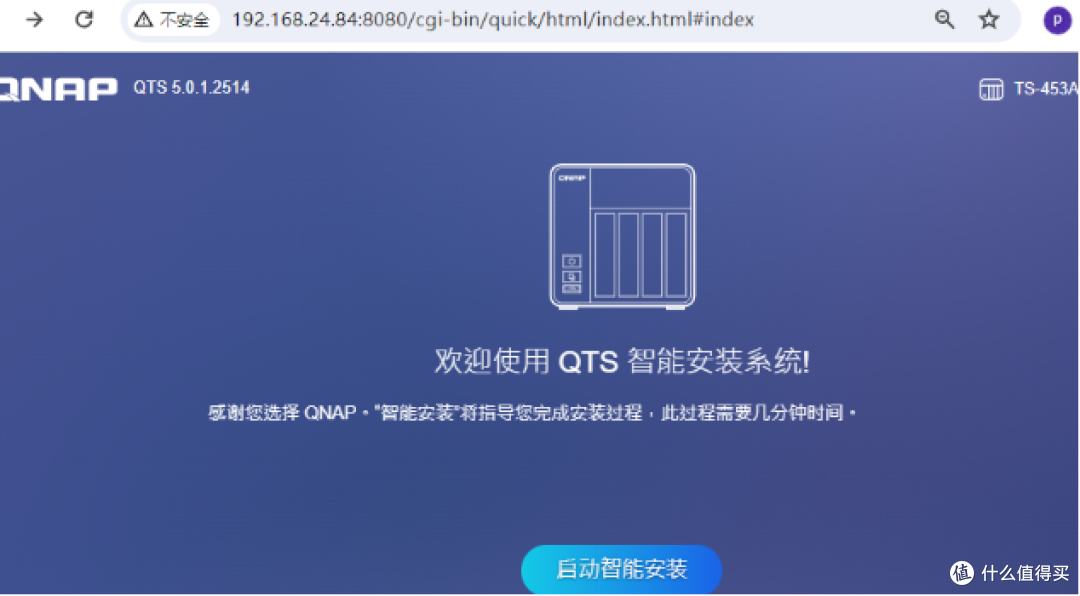Click the NAS device icon beside TS-453A

tap(991, 89)
